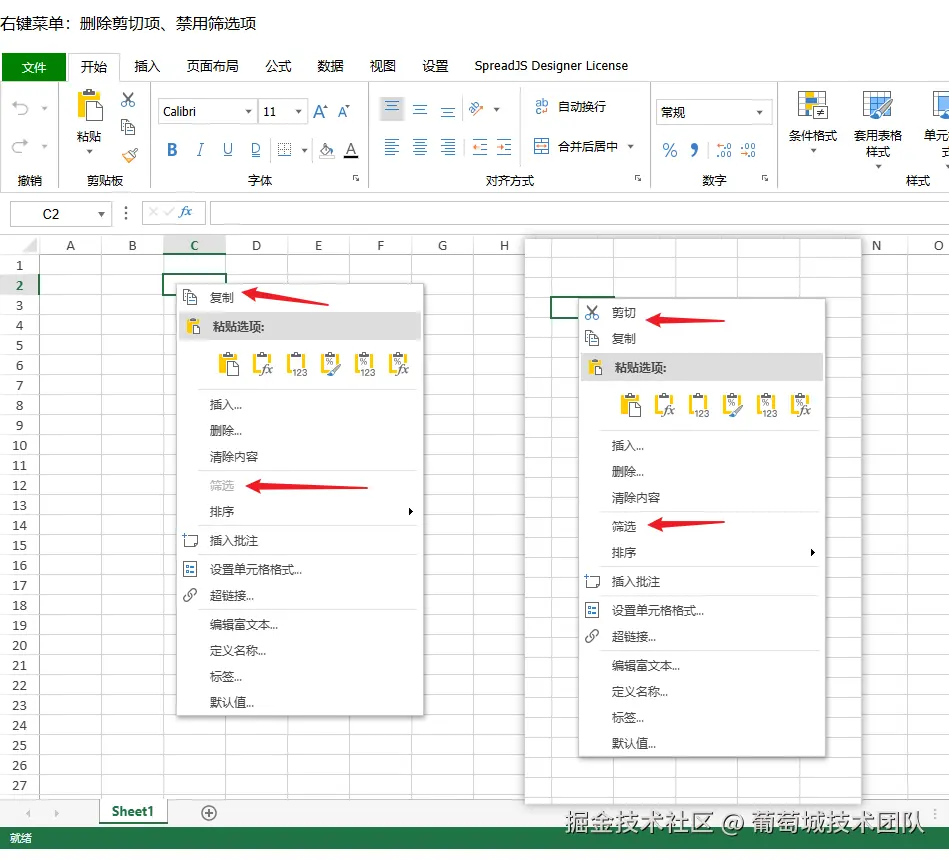
Task: Click Paste Formulas icon in left context menu
Action: pos(263,364)
